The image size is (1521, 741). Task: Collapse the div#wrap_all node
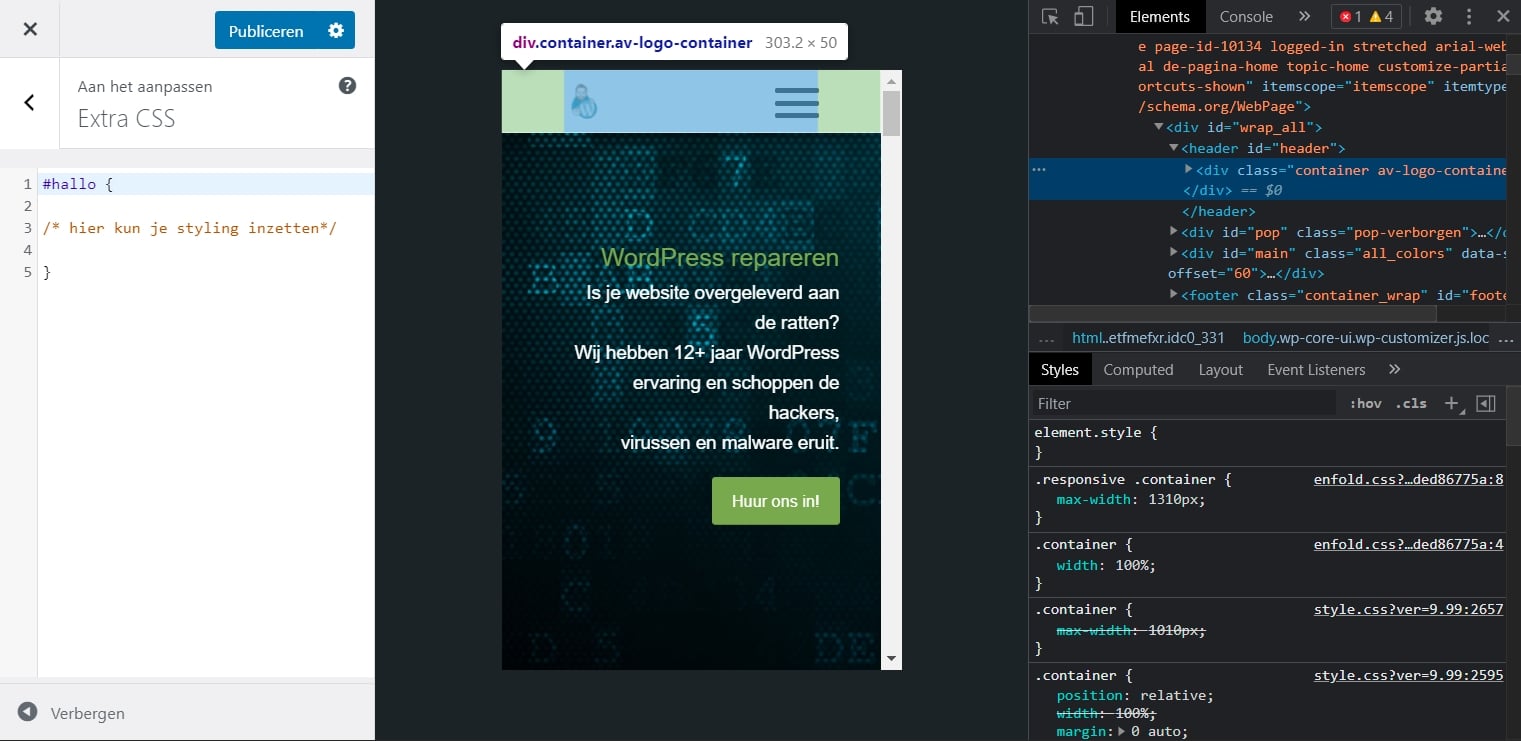click(x=1159, y=127)
